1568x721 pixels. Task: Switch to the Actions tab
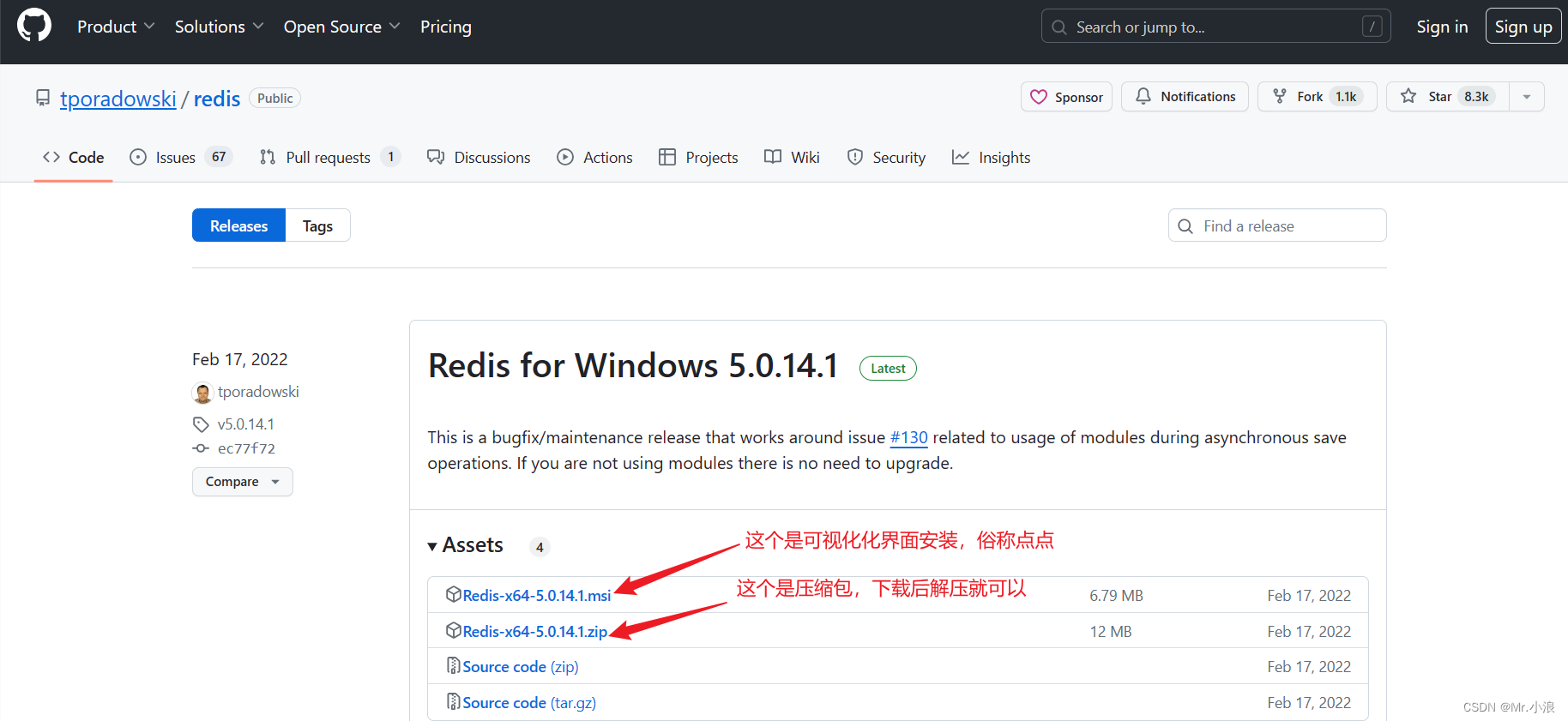pyautogui.click(x=594, y=158)
